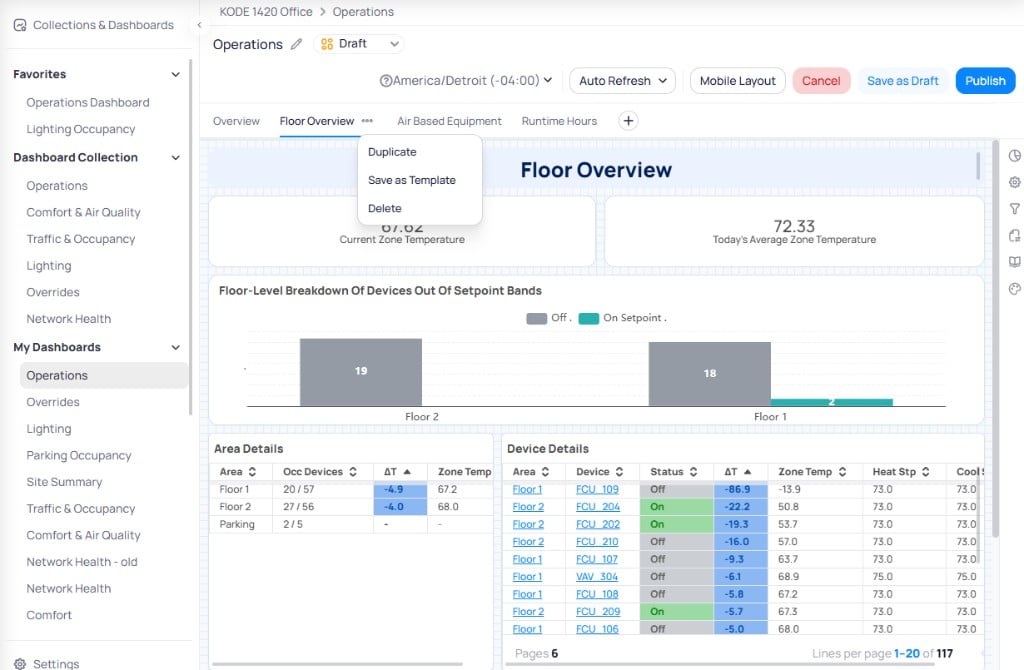
Task: Sort Device Details by Device column
Action: point(619,471)
